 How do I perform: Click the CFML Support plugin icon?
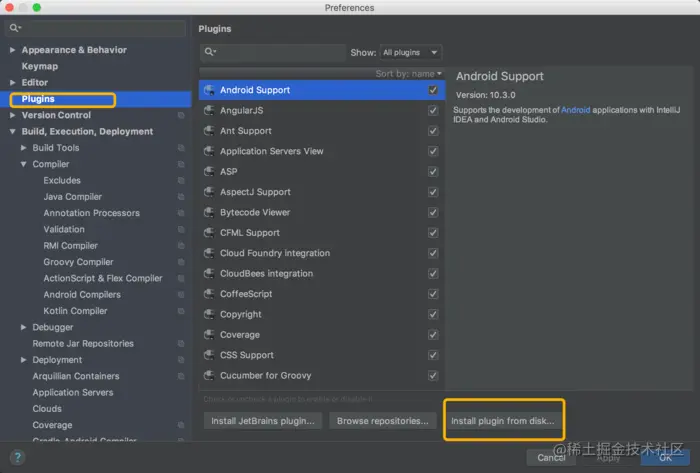coord(209,233)
